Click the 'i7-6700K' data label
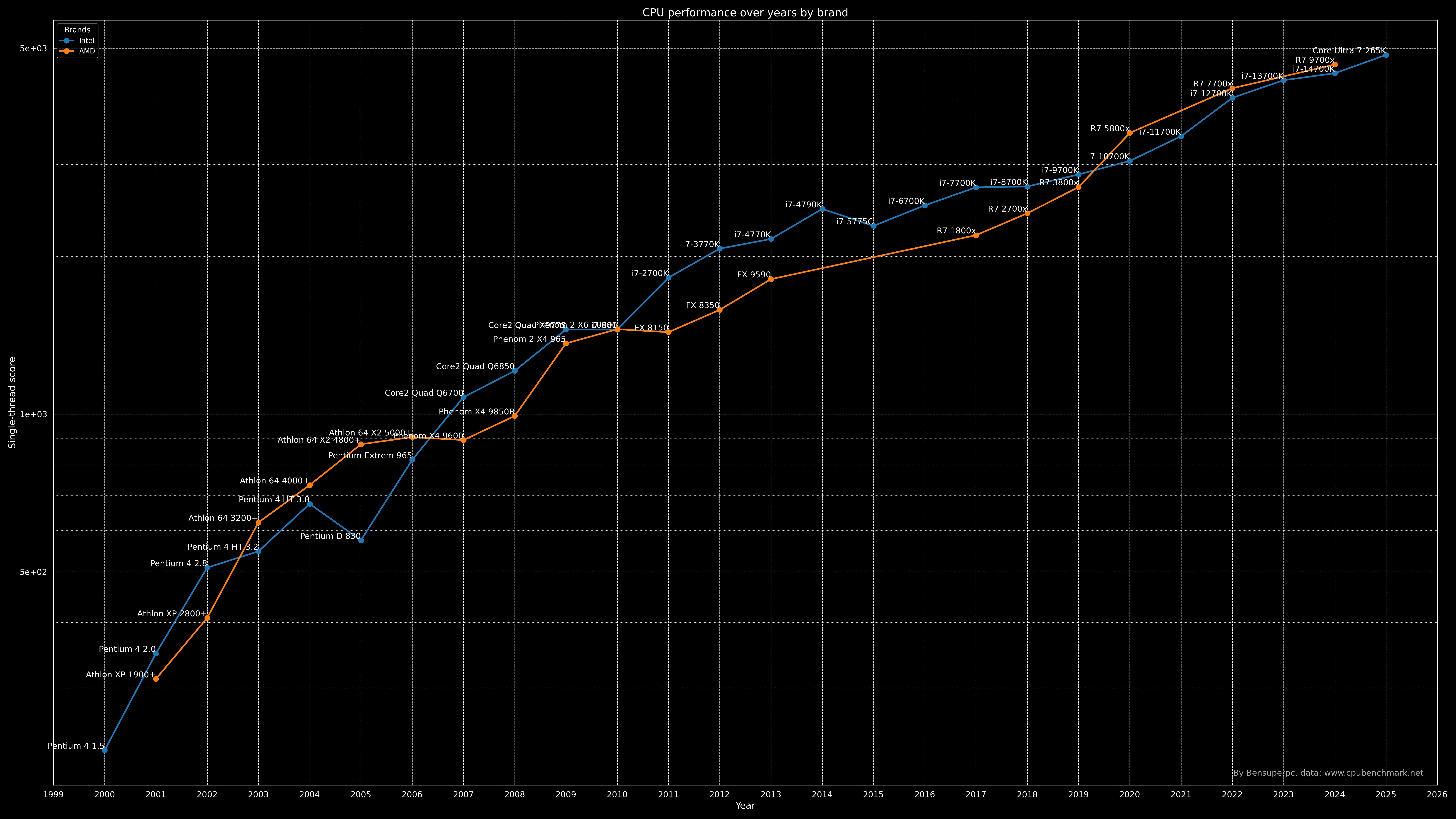The image size is (1456, 819). click(x=906, y=201)
